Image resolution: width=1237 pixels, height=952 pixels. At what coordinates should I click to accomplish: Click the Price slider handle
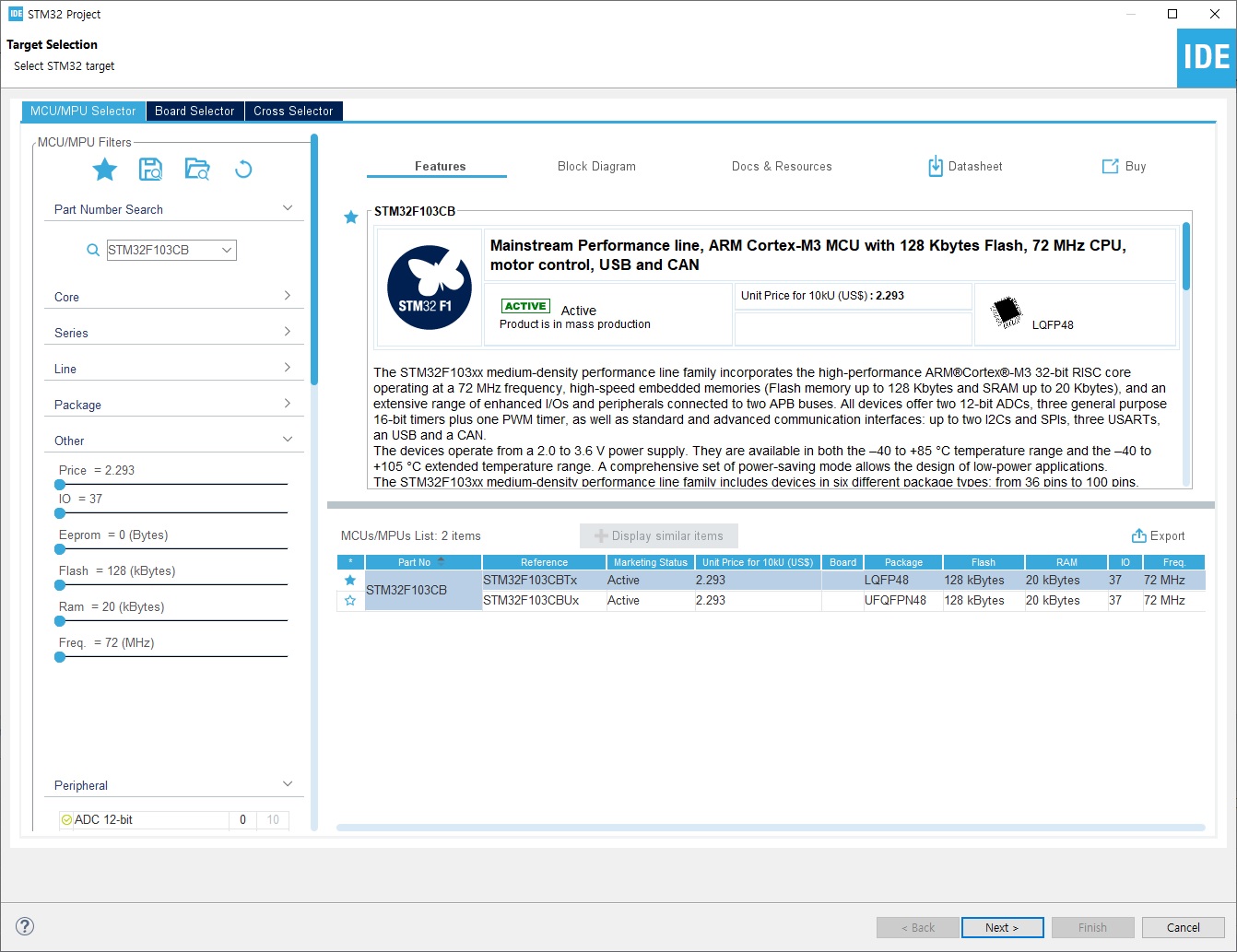point(60,485)
